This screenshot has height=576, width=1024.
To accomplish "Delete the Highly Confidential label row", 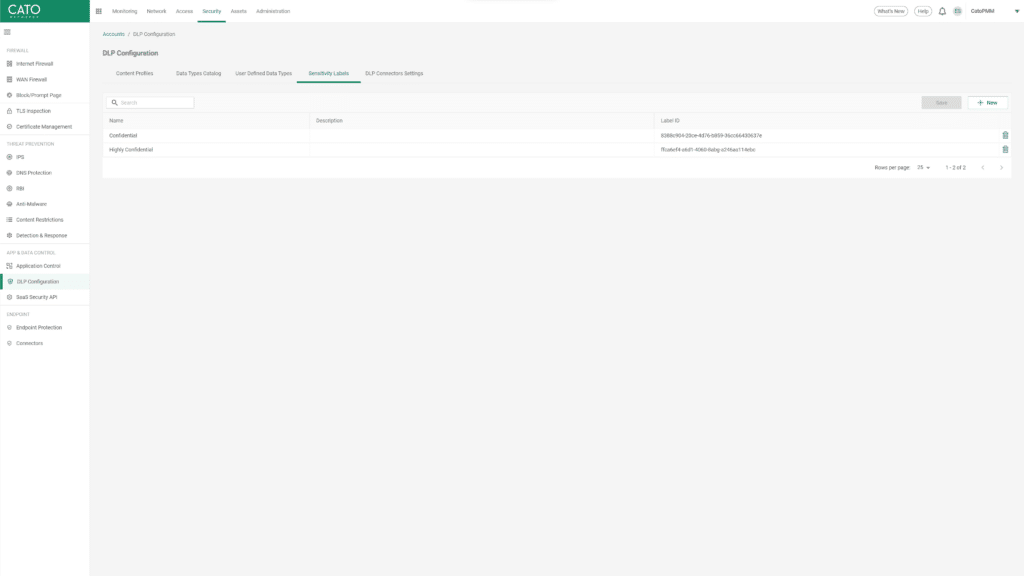I will coord(1005,149).
